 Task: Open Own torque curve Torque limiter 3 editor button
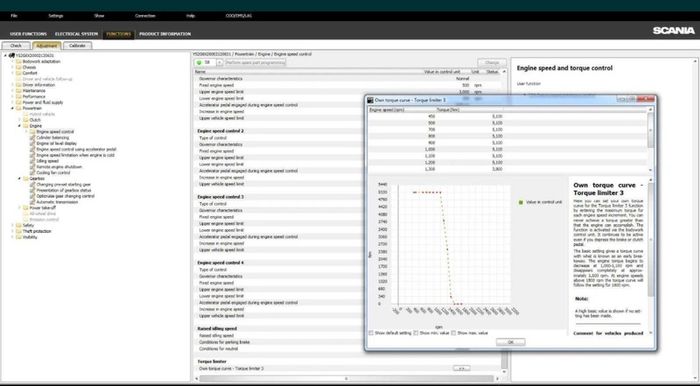coord(462,369)
